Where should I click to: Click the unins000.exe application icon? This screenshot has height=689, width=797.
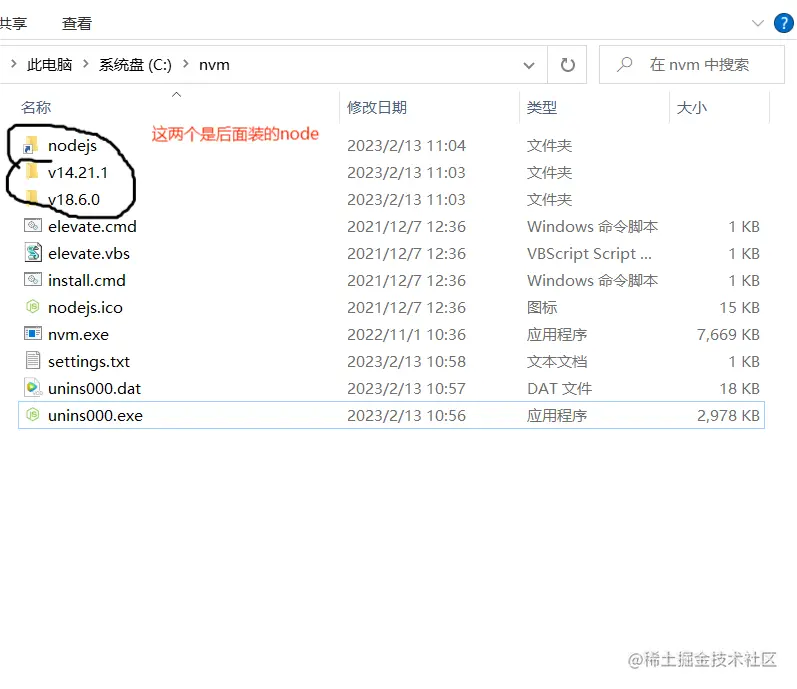point(33,415)
